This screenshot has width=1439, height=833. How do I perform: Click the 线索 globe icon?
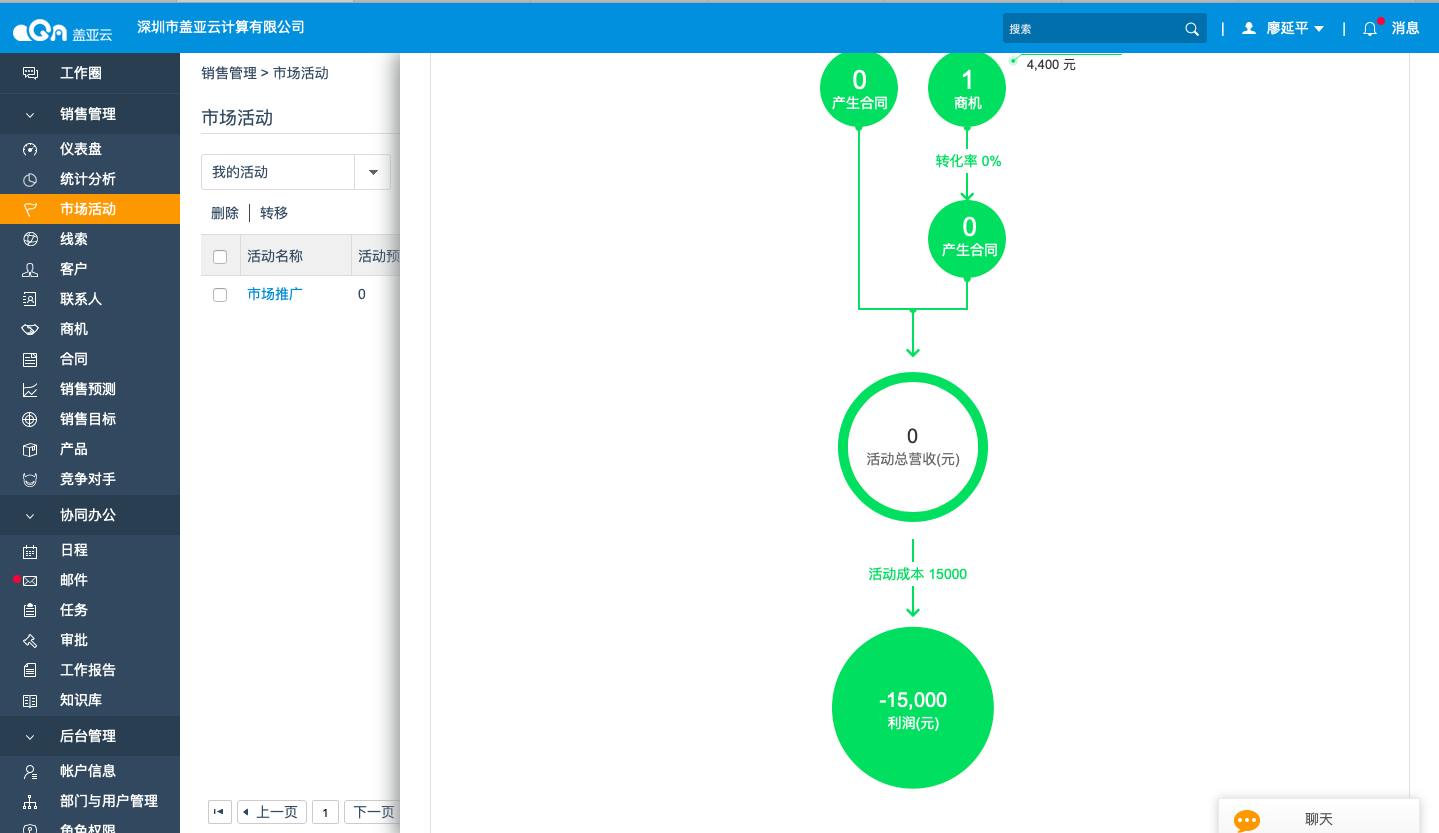[30, 239]
